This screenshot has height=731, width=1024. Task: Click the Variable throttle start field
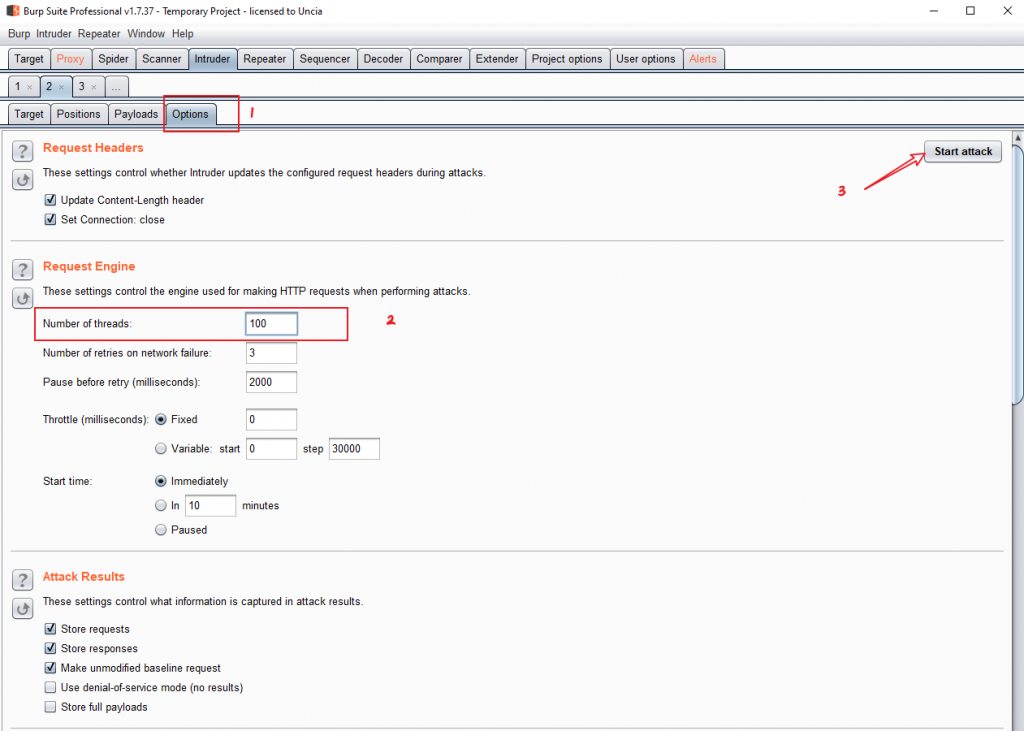(x=271, y=449)
